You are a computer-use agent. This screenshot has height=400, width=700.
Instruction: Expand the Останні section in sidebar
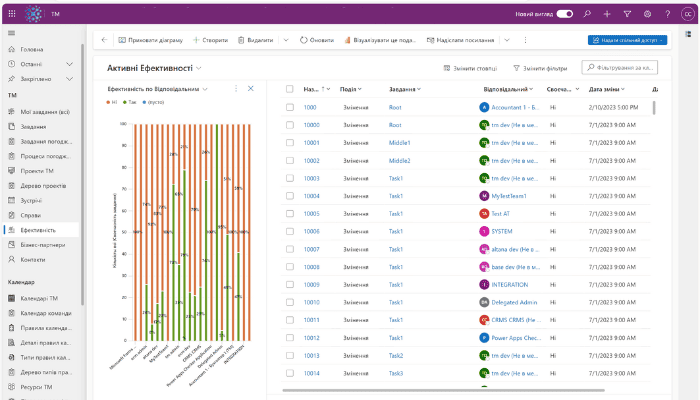click(69, 62)
